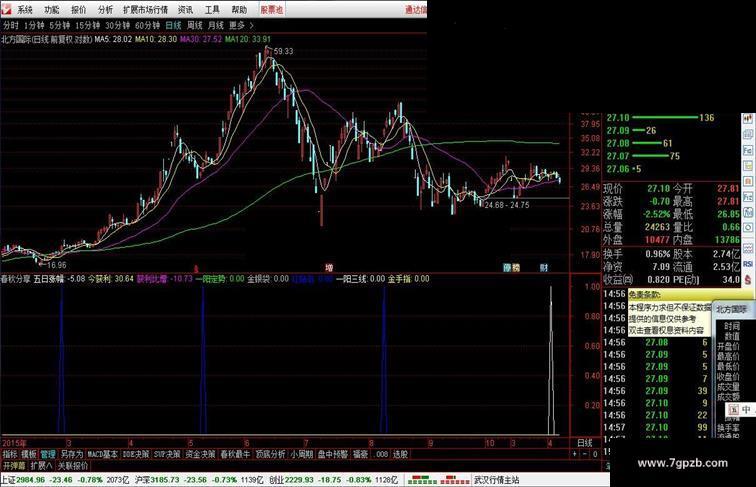This screenshot has width=756, height=487.
Task: Click the wave lines sidebar icon
Action: 748,248
